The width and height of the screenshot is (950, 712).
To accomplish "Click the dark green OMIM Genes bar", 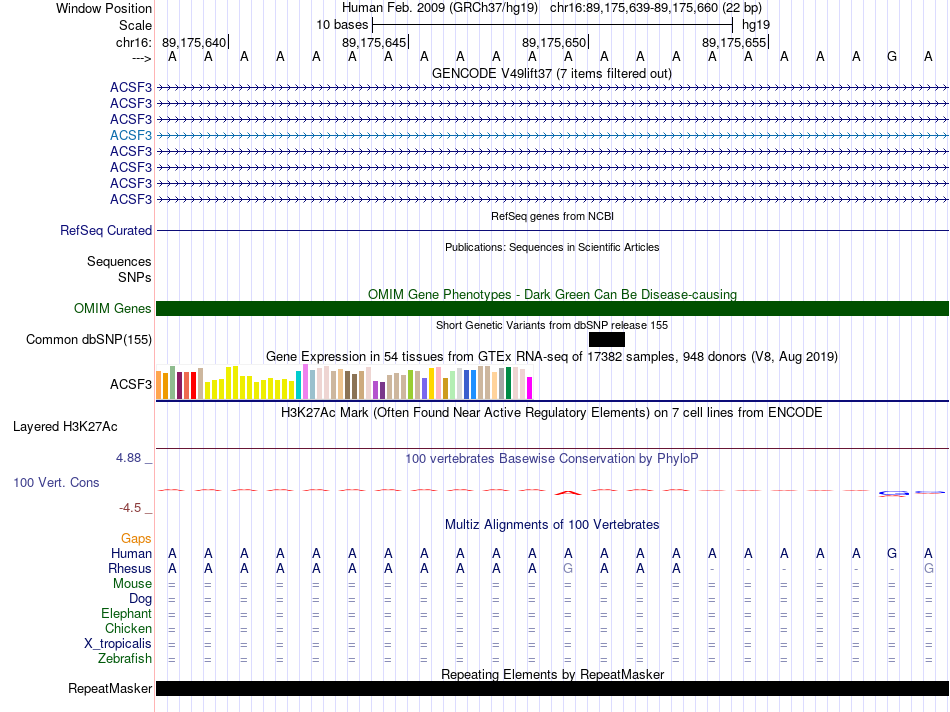I will click(x=552, y=309).
